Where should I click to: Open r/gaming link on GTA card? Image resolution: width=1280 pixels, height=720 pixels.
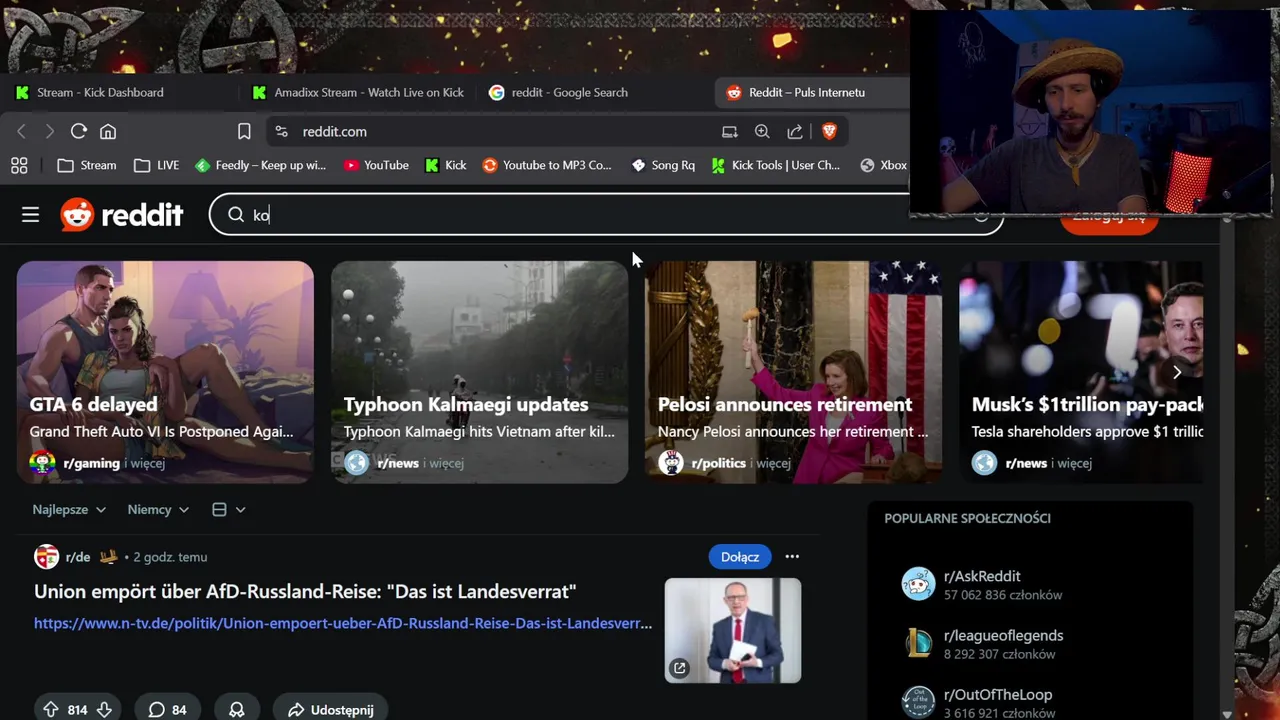coord(91,463)
